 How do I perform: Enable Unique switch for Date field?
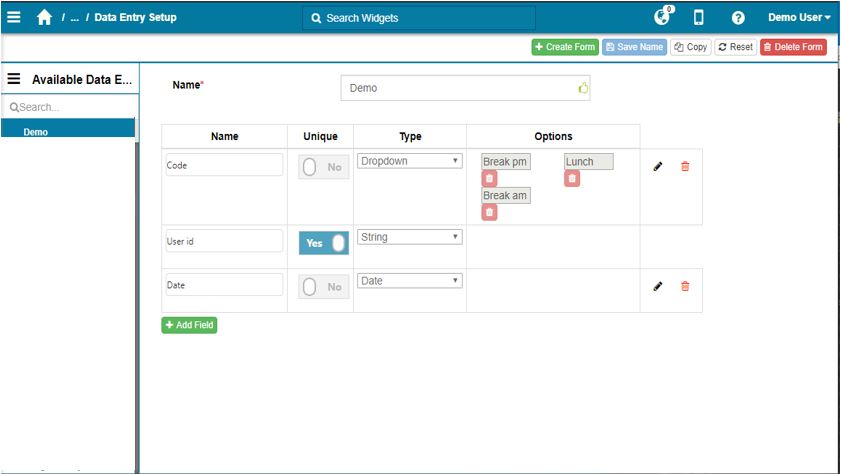coord(324,287)
